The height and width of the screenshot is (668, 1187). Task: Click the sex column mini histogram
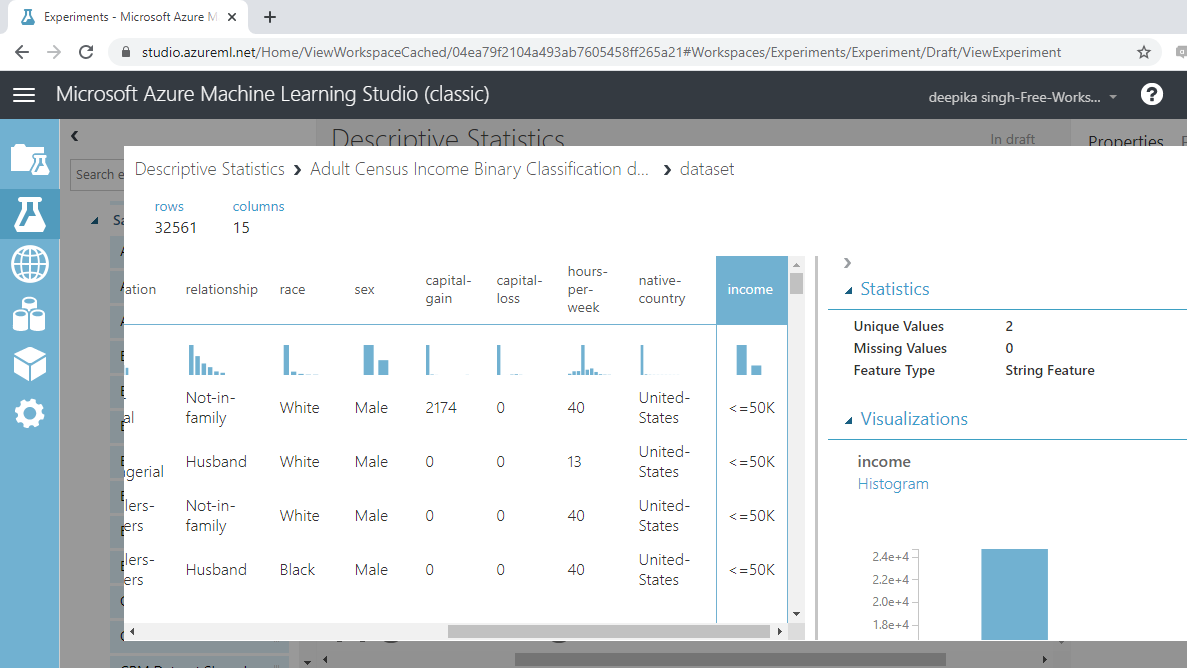click(x=375, y=360)
